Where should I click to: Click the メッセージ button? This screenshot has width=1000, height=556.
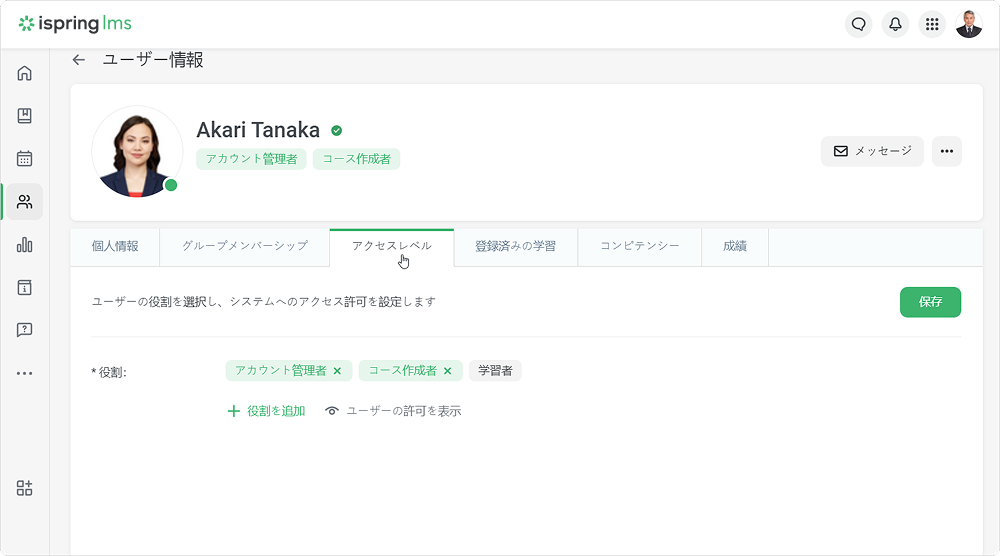[872, 151]
